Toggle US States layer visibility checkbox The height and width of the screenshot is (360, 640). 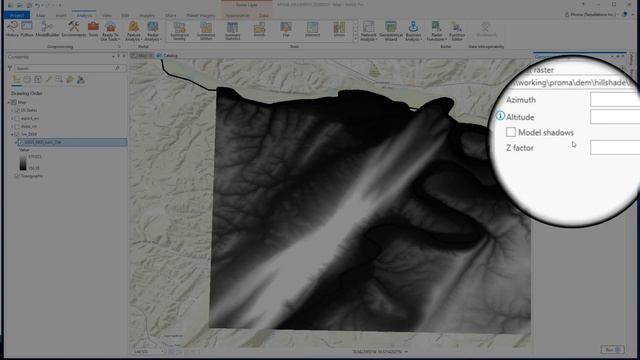click(x=17, y=110)
